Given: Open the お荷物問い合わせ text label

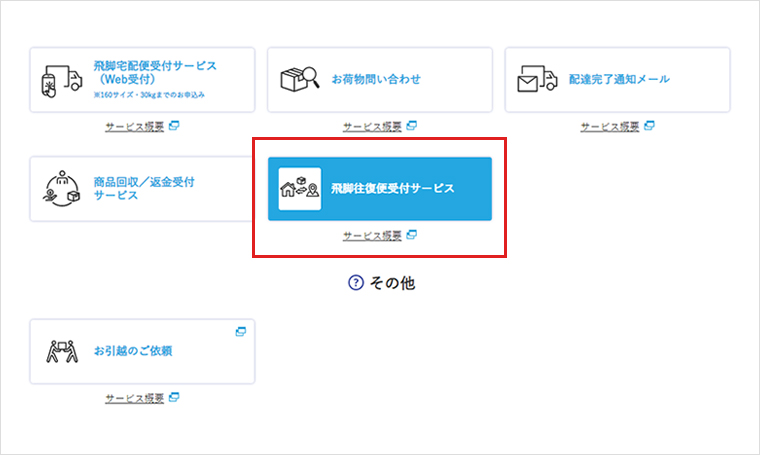Looking at the screenshot, I should click(x=376, y=79).
